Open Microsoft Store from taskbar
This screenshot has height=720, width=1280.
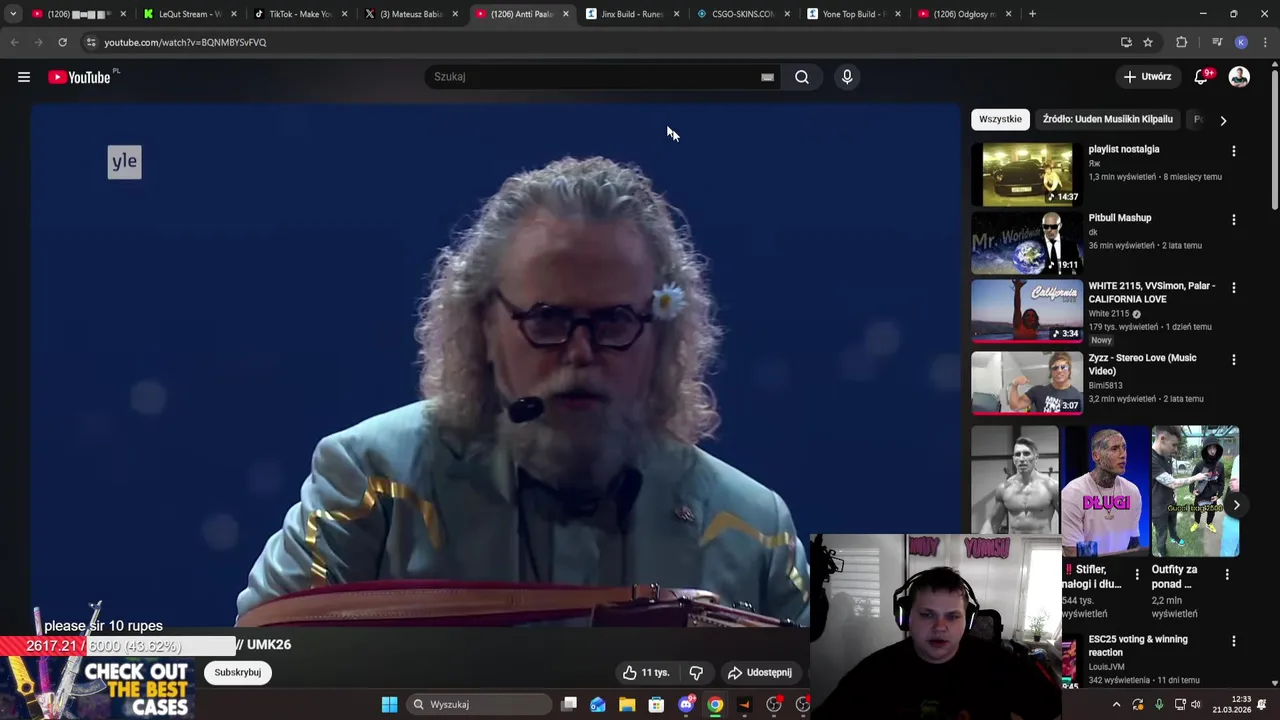(x=656, y=705)
